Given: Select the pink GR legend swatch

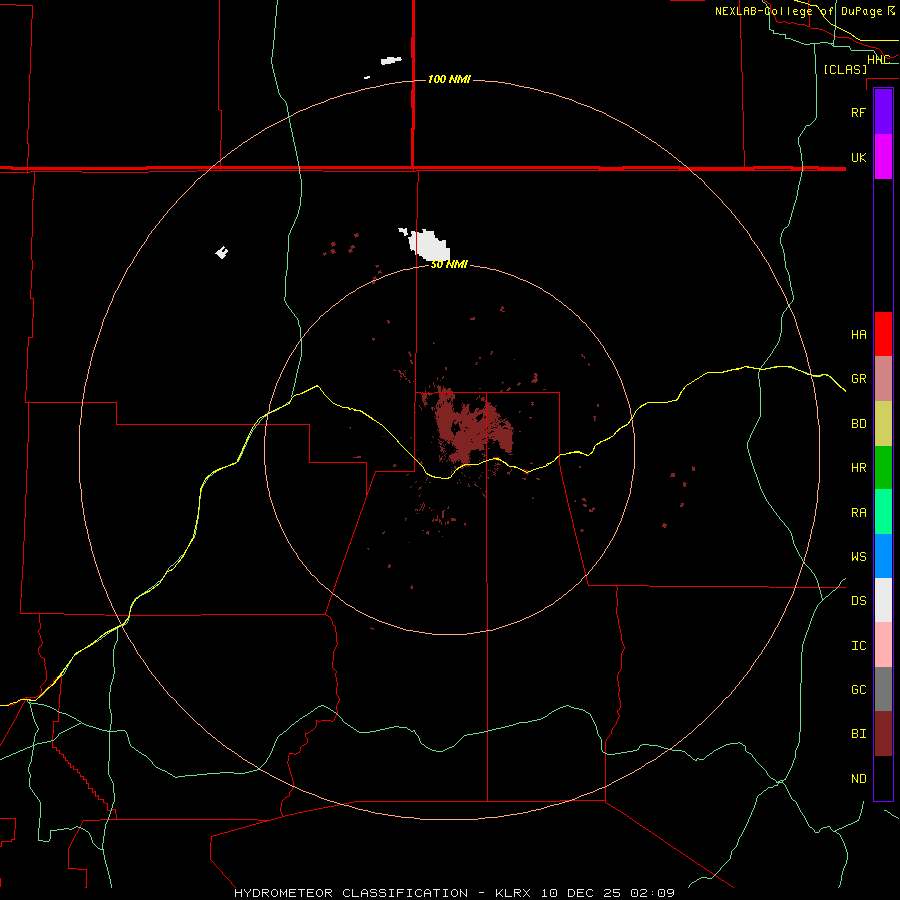Looking at the screenshot, I should [x=883, y=379].
